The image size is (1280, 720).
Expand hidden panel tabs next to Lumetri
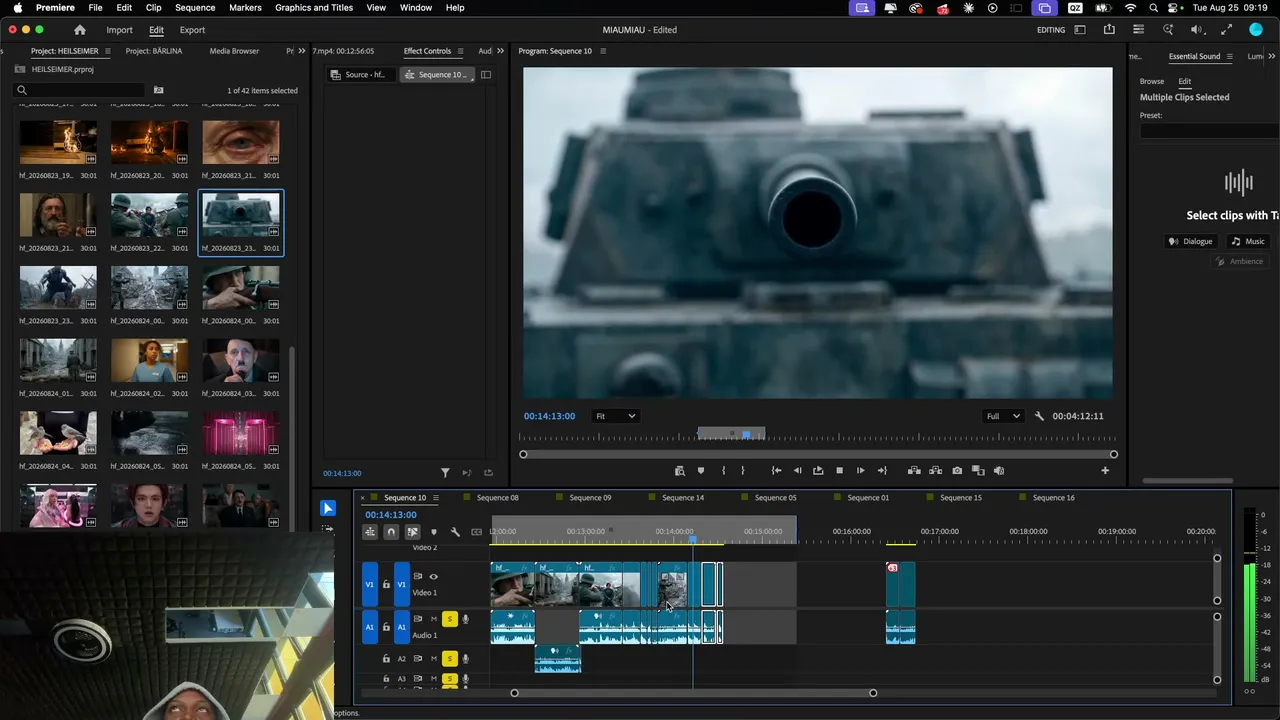(1273, 57)
